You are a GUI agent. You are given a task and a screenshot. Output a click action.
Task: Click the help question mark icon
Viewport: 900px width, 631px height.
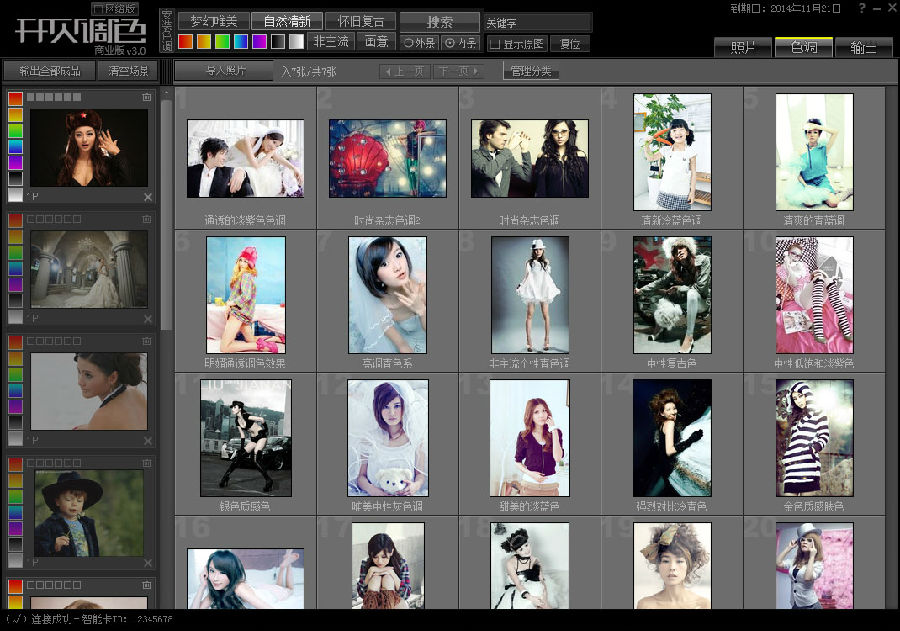861,9
